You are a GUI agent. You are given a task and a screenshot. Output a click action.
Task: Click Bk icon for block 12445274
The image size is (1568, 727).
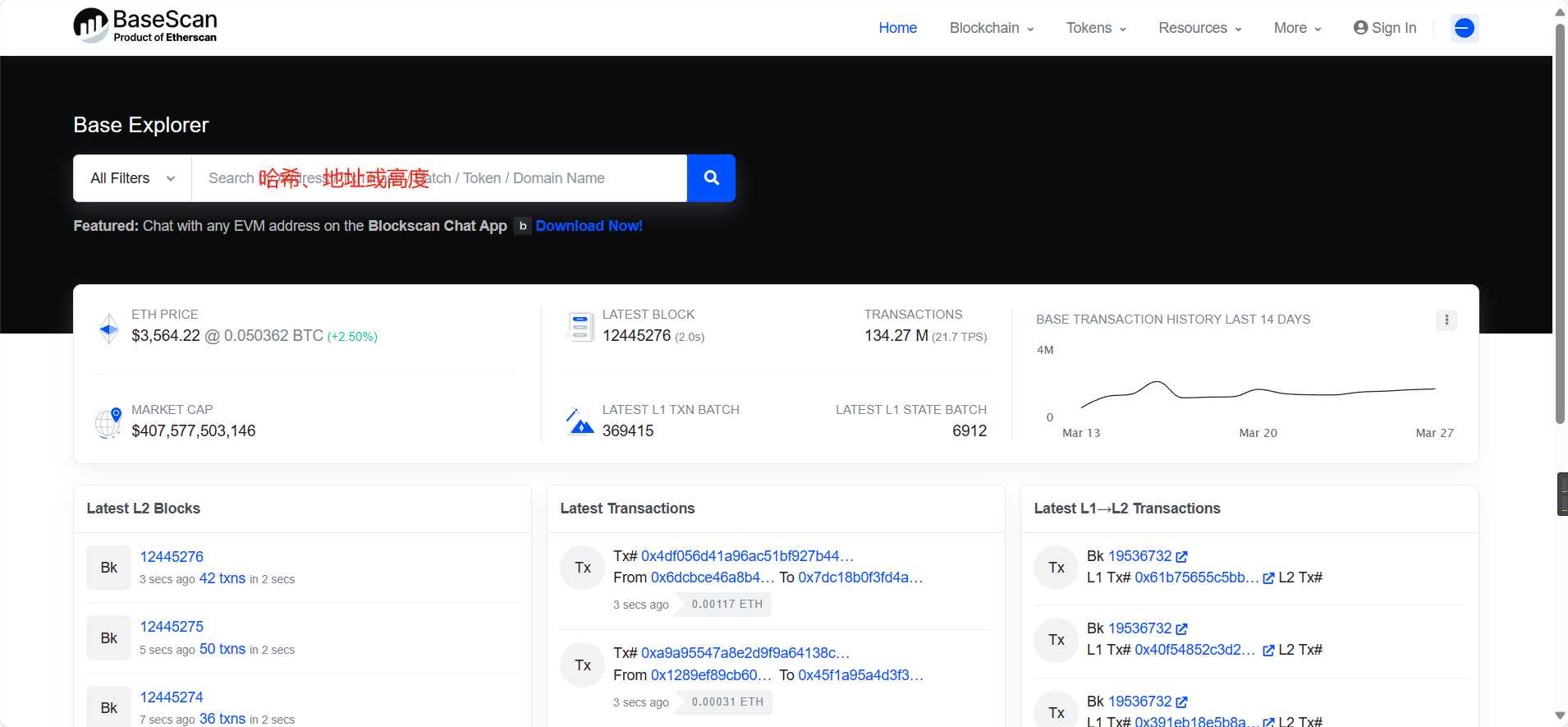click(x=109, y=707)
